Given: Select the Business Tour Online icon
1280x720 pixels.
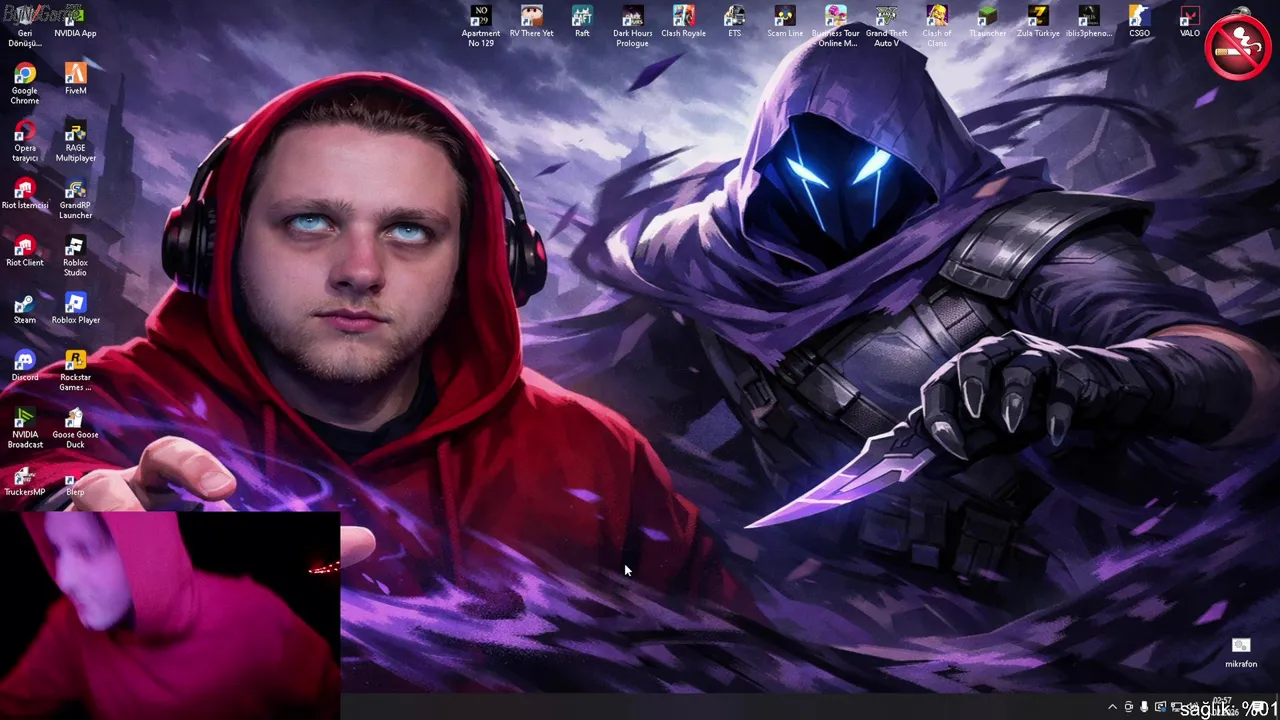Looking at the screenshot, I should [x=836, y=26].
